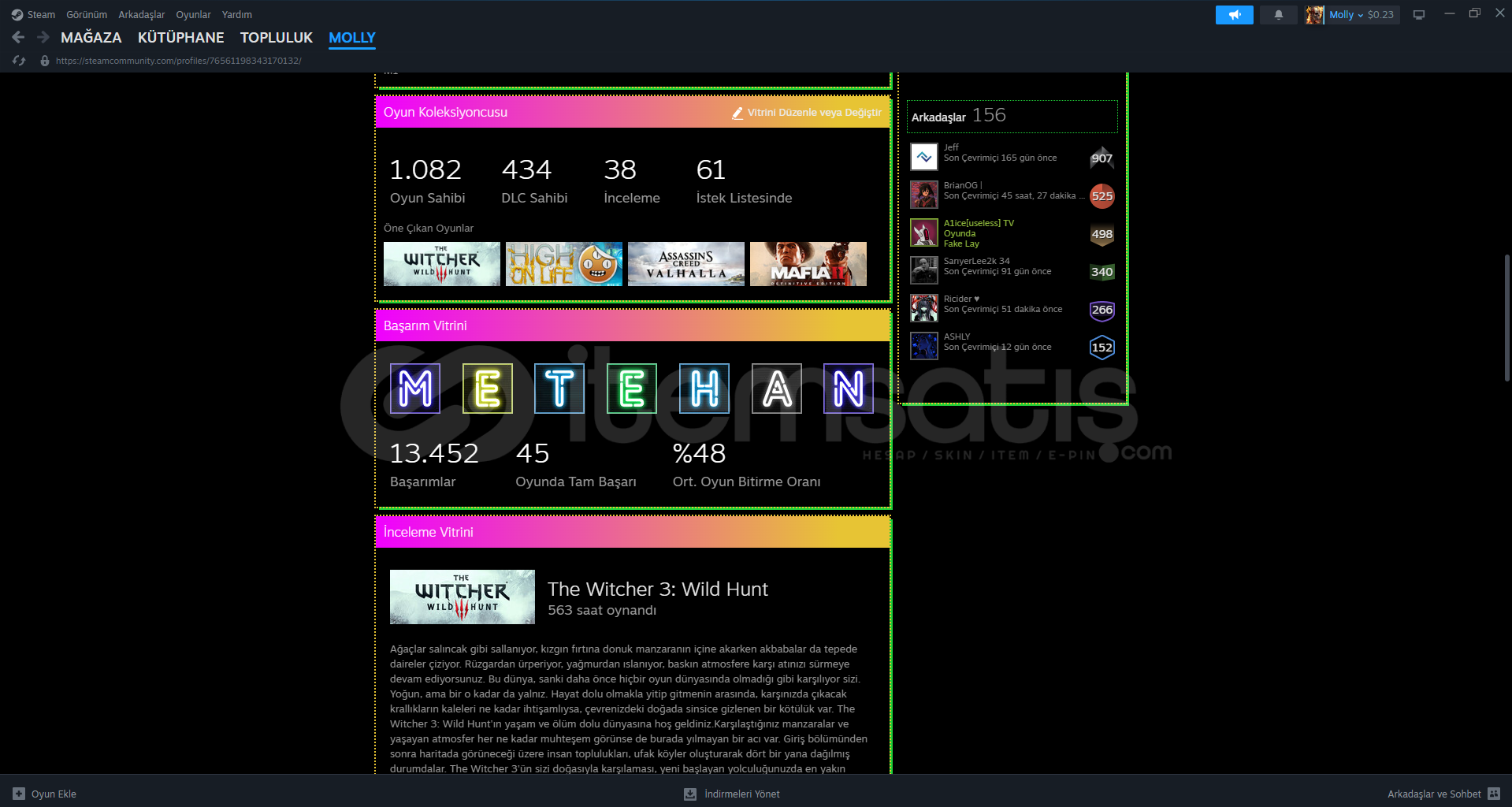Open the notifications bell
The image size is (1512, 807).
tap(1278, 15)
